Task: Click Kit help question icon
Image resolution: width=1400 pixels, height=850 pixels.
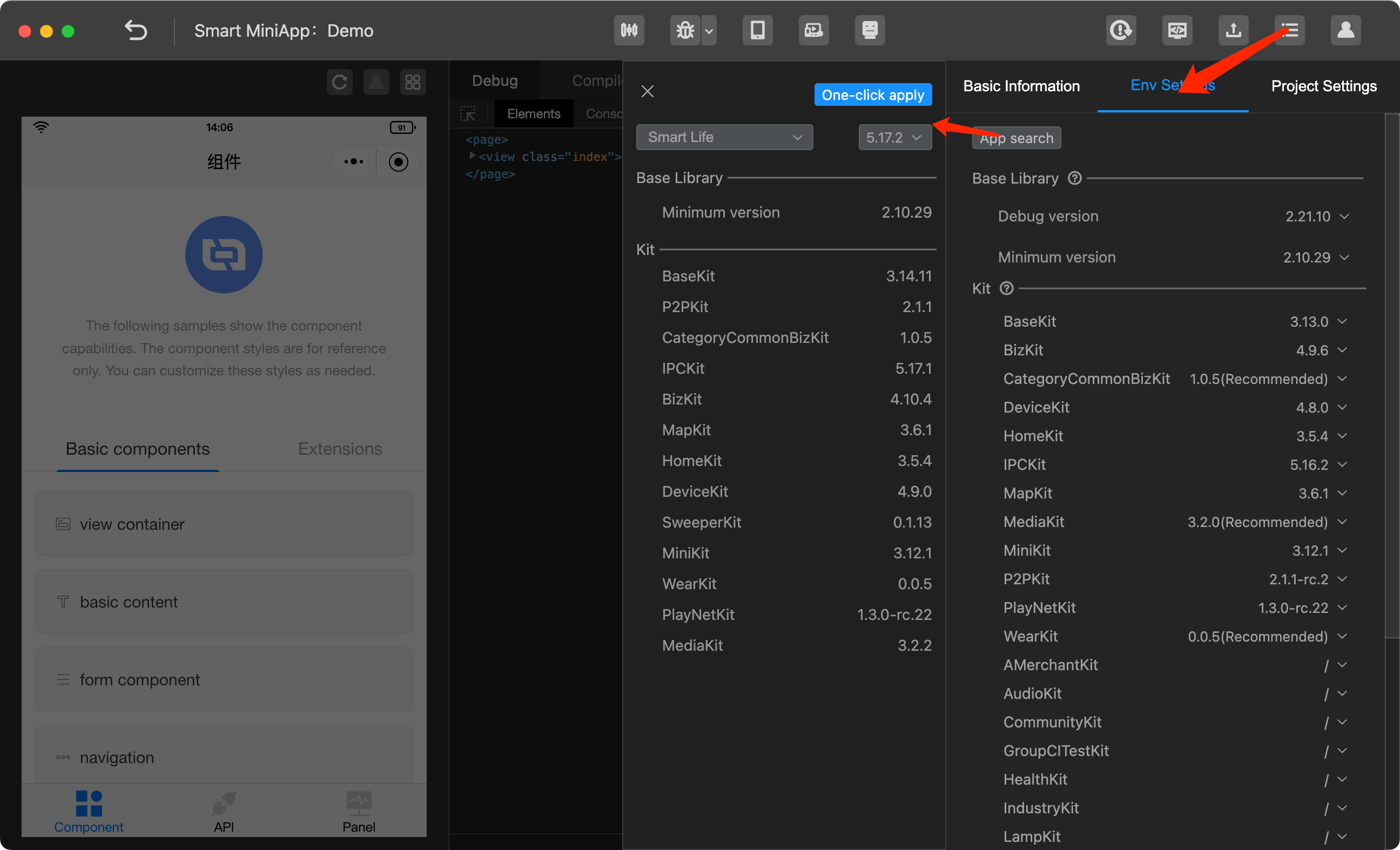Action: (x=1006, y=288)
